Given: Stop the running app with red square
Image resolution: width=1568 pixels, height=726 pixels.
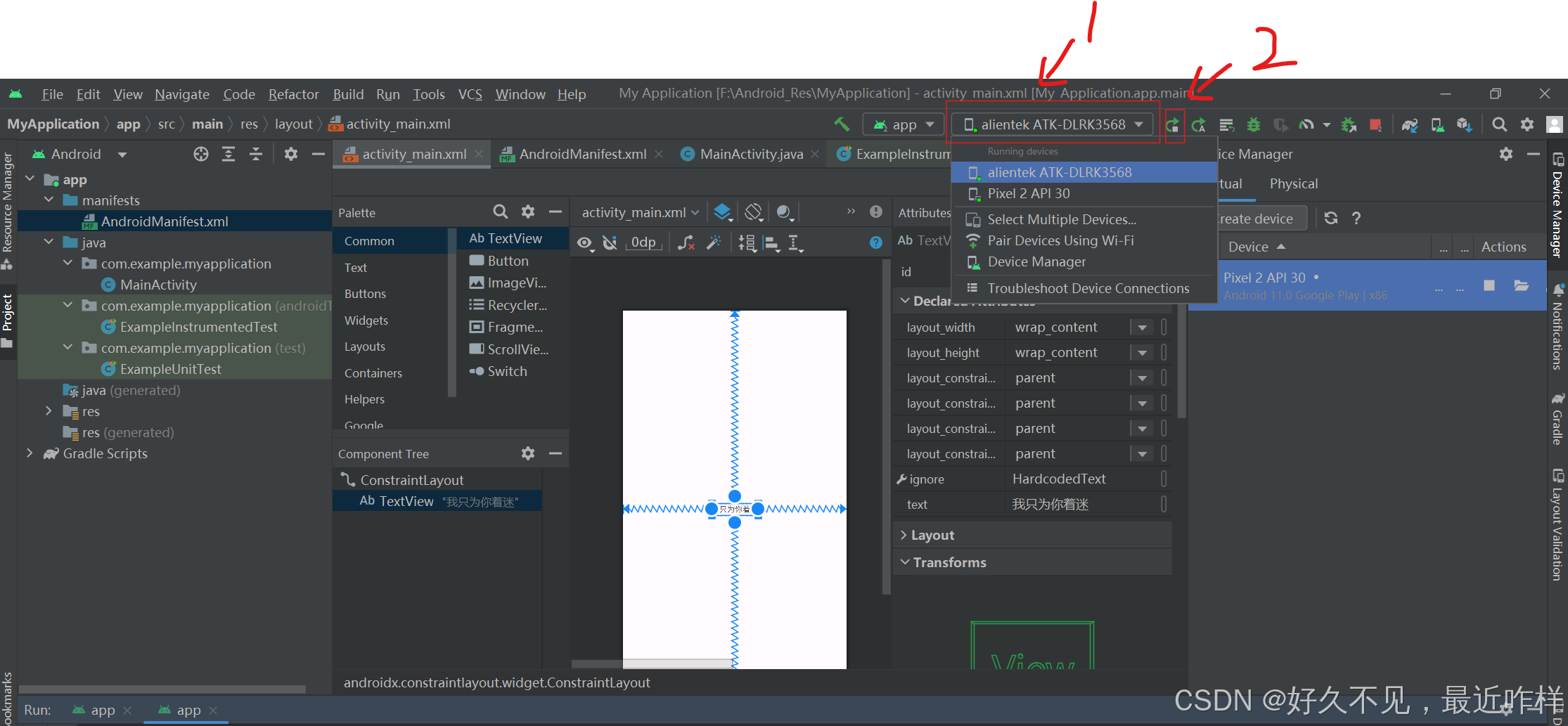Looking at the screenshot, I should (x=1376, y=125).
